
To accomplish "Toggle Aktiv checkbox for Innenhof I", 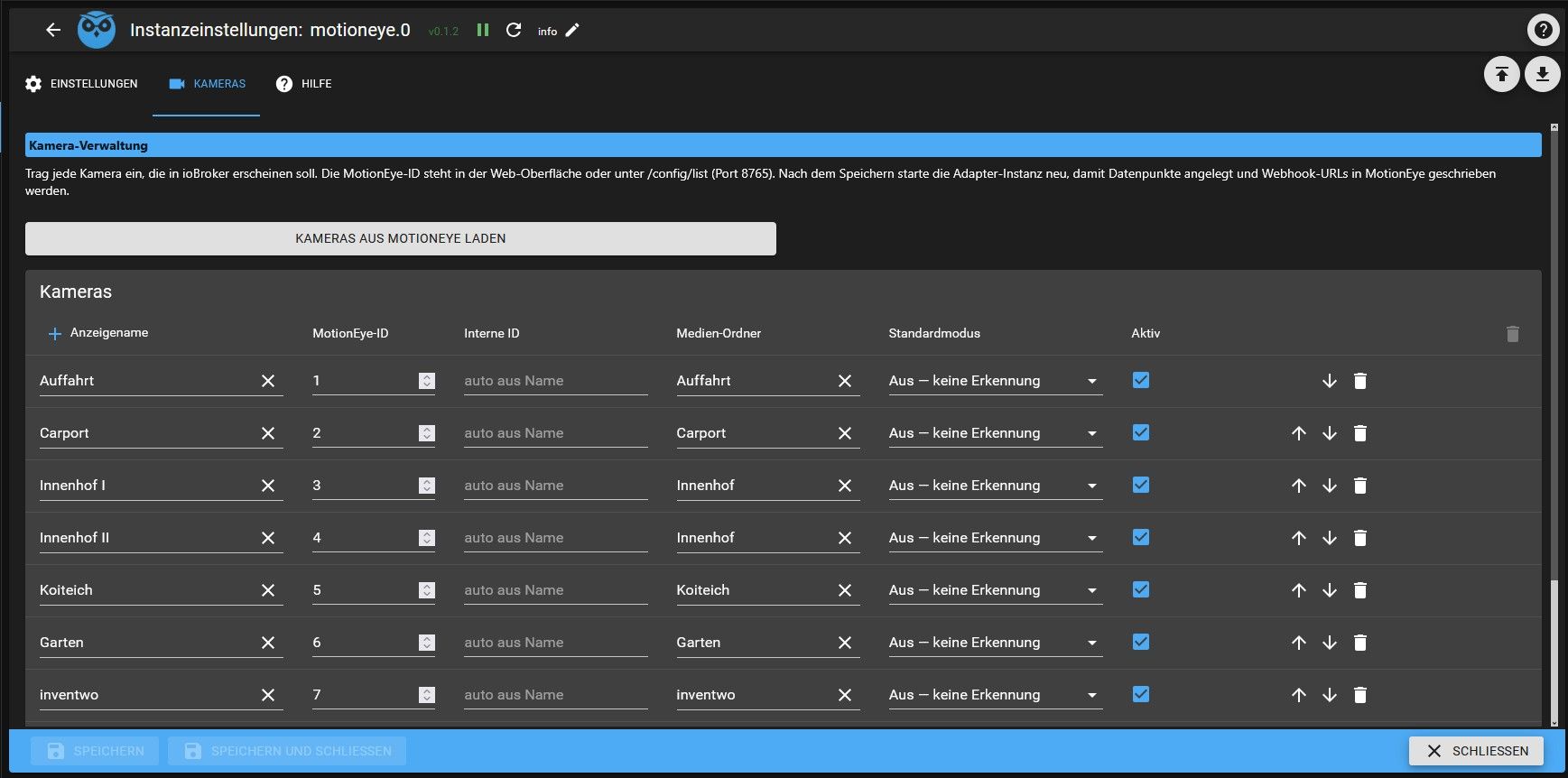I will point(1141,485).
